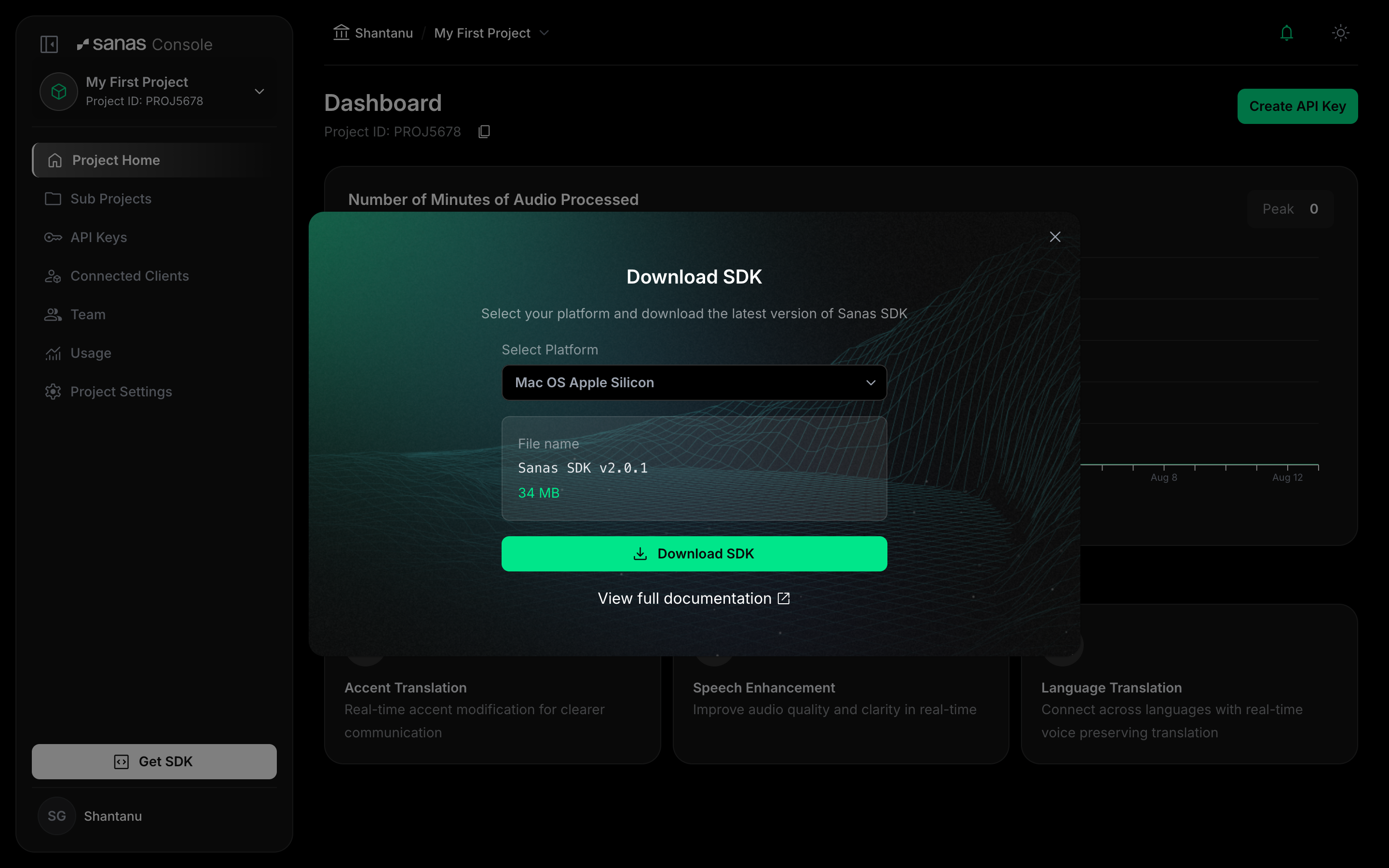
Task: Click the gear icon beside Project Settings
Action: click(x=53, y=392)
